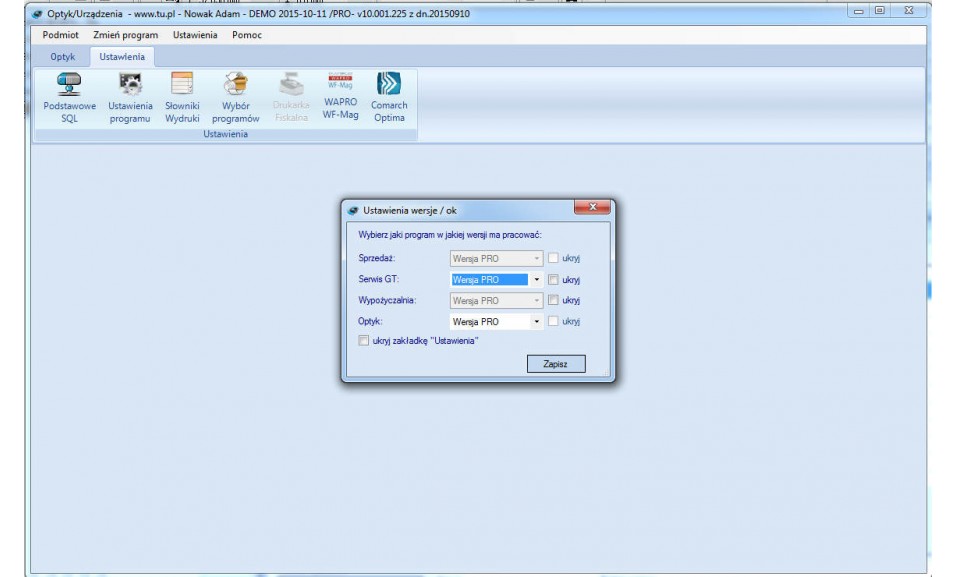Image resolution: width=957 pixels, height=577 pixels.
Task: Expand the Serwis GT version dropdown
Action: coord(537,280)
